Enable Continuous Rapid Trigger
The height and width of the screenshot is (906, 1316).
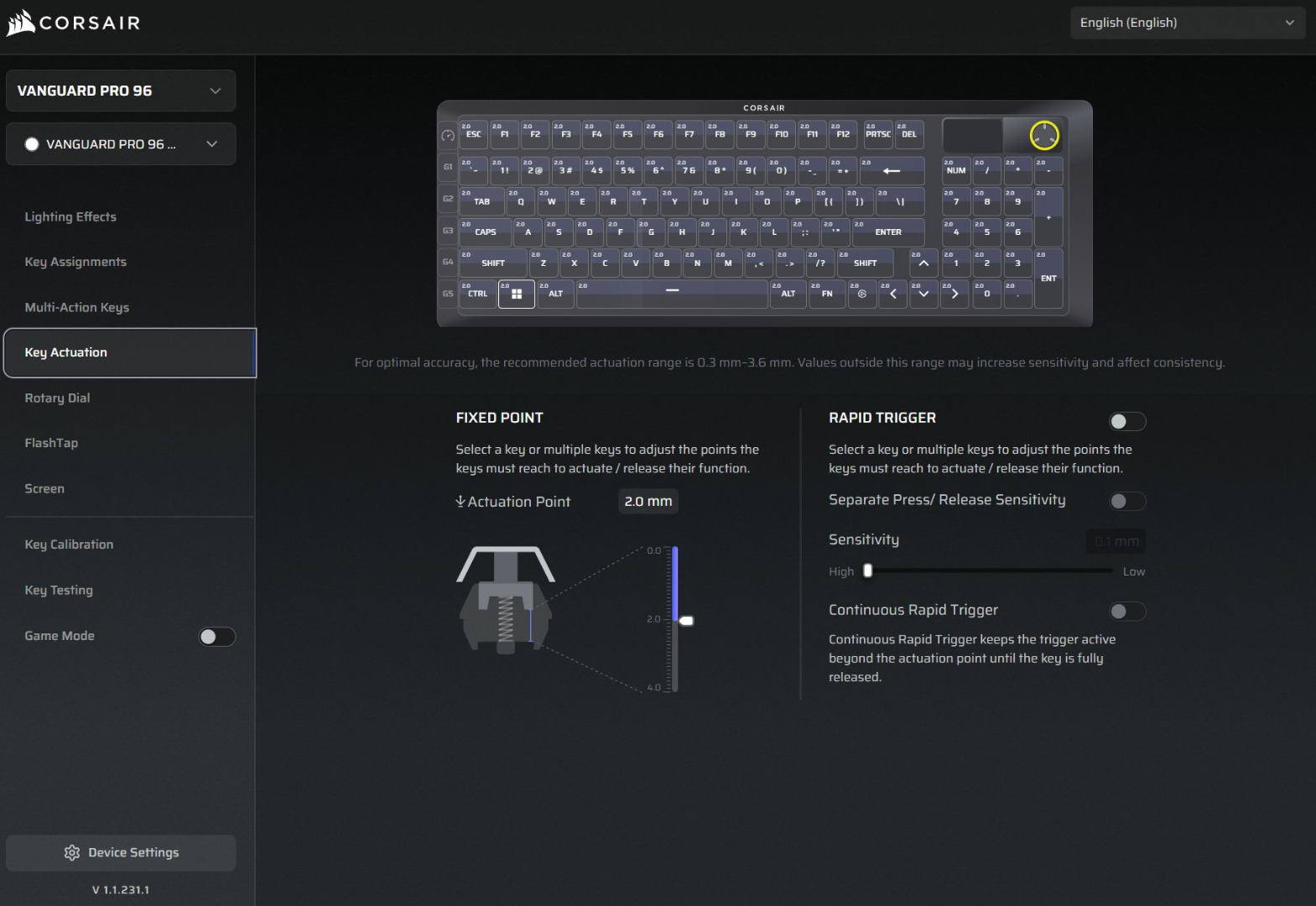tap(1126, 612)
